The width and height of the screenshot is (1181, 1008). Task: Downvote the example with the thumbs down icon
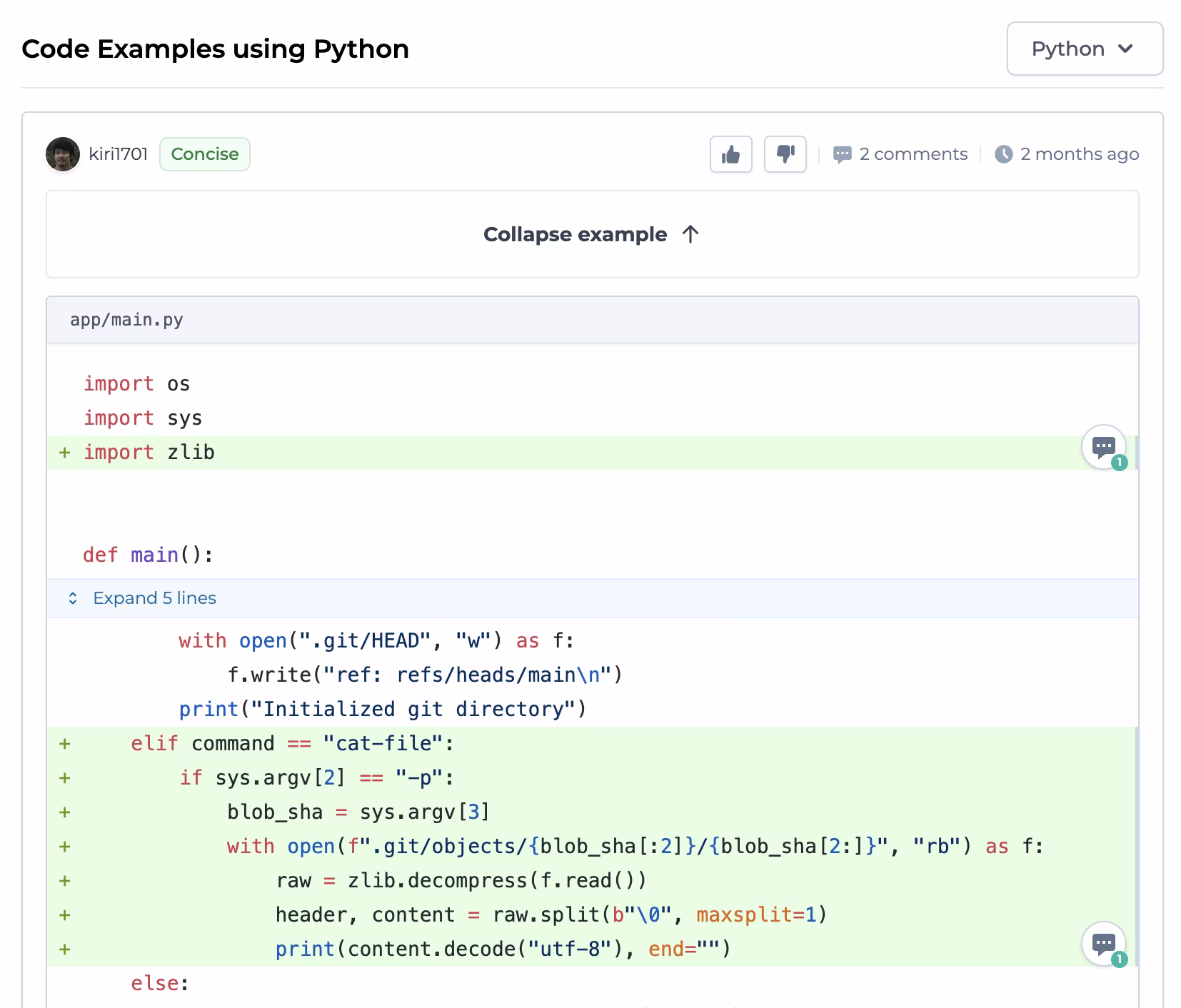(x=785, y=154)
